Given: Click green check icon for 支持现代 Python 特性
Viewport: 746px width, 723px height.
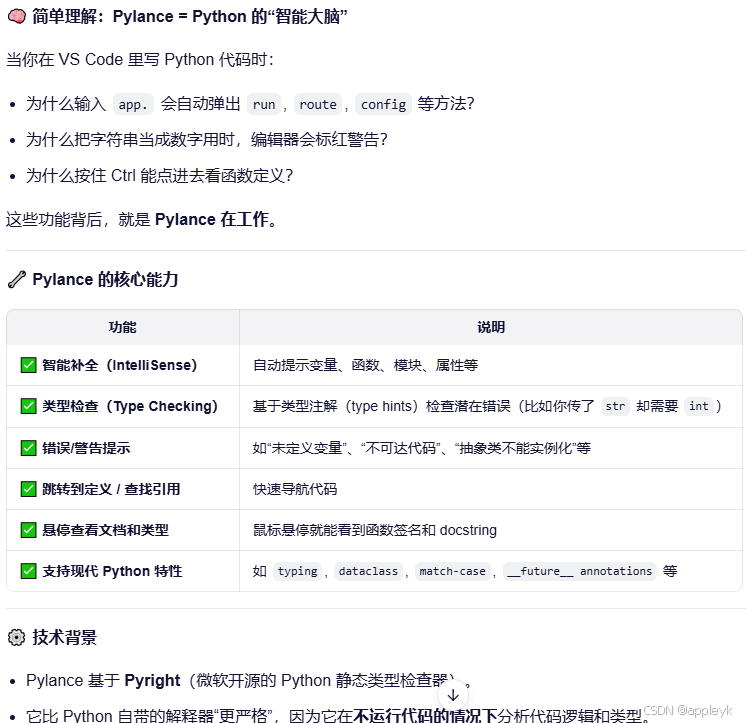Looking at the screenshot, I should click(x=29, y=571).
